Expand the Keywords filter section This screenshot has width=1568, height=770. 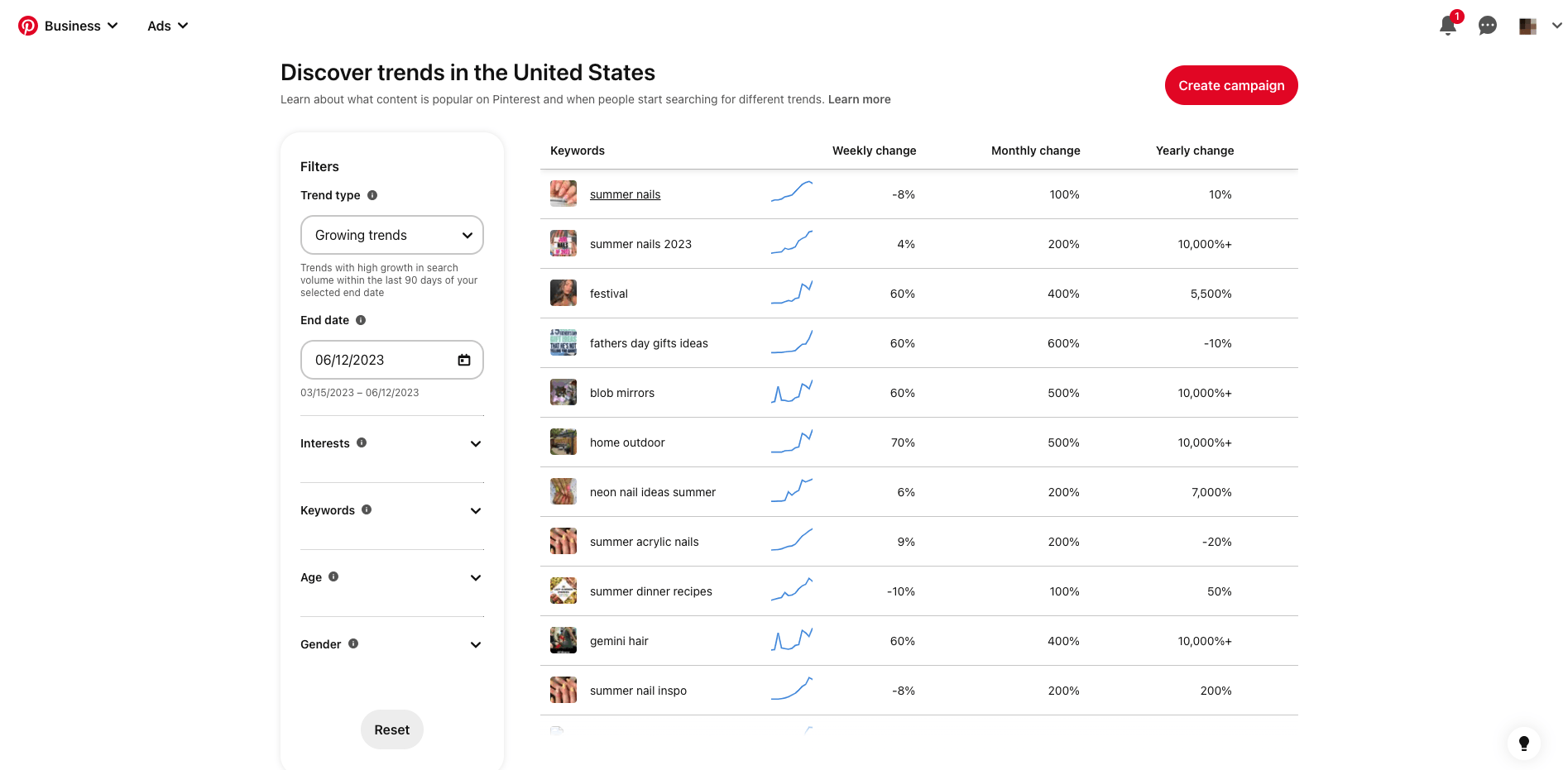pyautogui.click(x=476, y=510)
